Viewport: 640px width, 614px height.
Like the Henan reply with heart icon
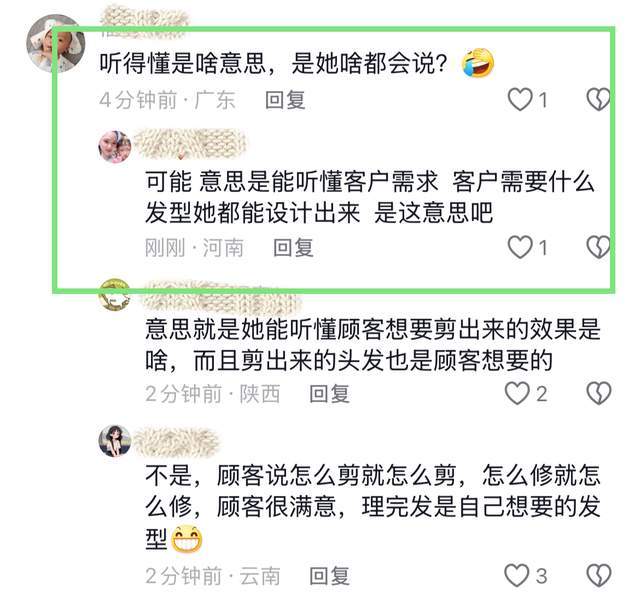520,247
